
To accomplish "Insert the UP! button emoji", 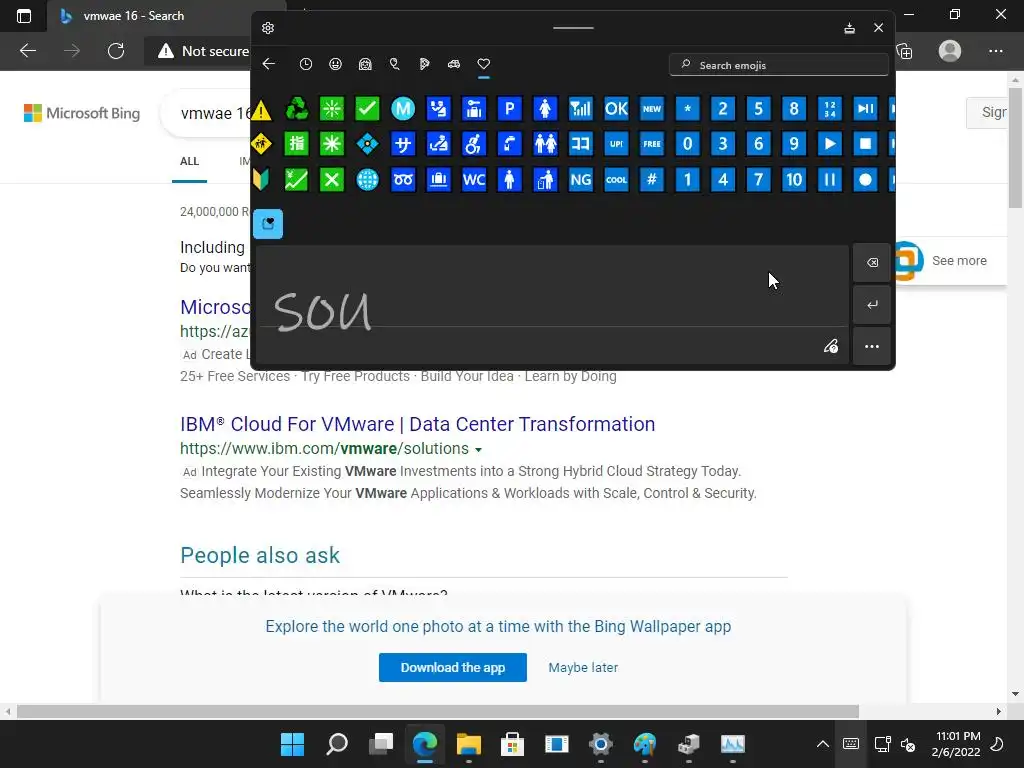I will [616, 144].
